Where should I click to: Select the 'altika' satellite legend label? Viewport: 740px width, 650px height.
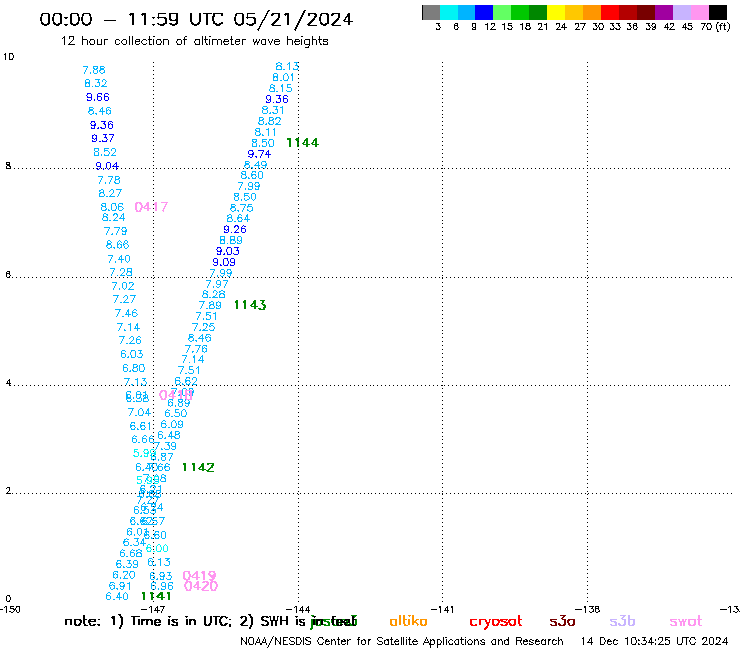tap(408, 621)
